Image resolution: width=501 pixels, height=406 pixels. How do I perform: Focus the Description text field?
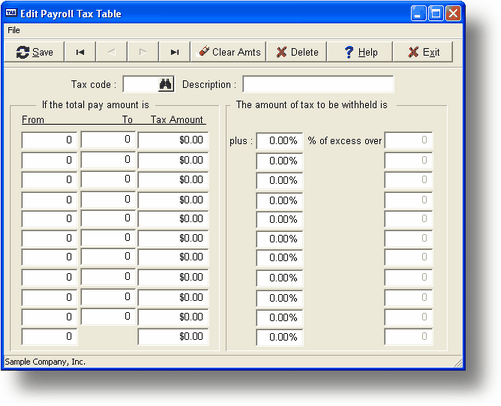[318, 84]
